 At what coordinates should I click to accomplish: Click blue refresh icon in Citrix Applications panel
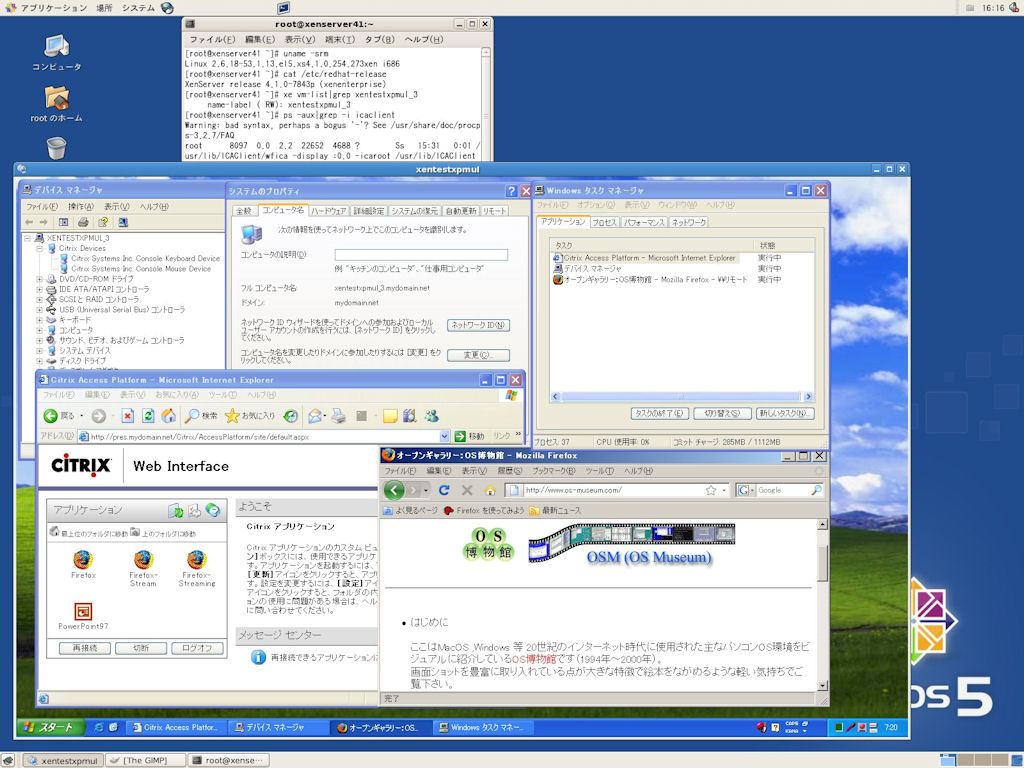pyautogui.click(x=213, y=510)
